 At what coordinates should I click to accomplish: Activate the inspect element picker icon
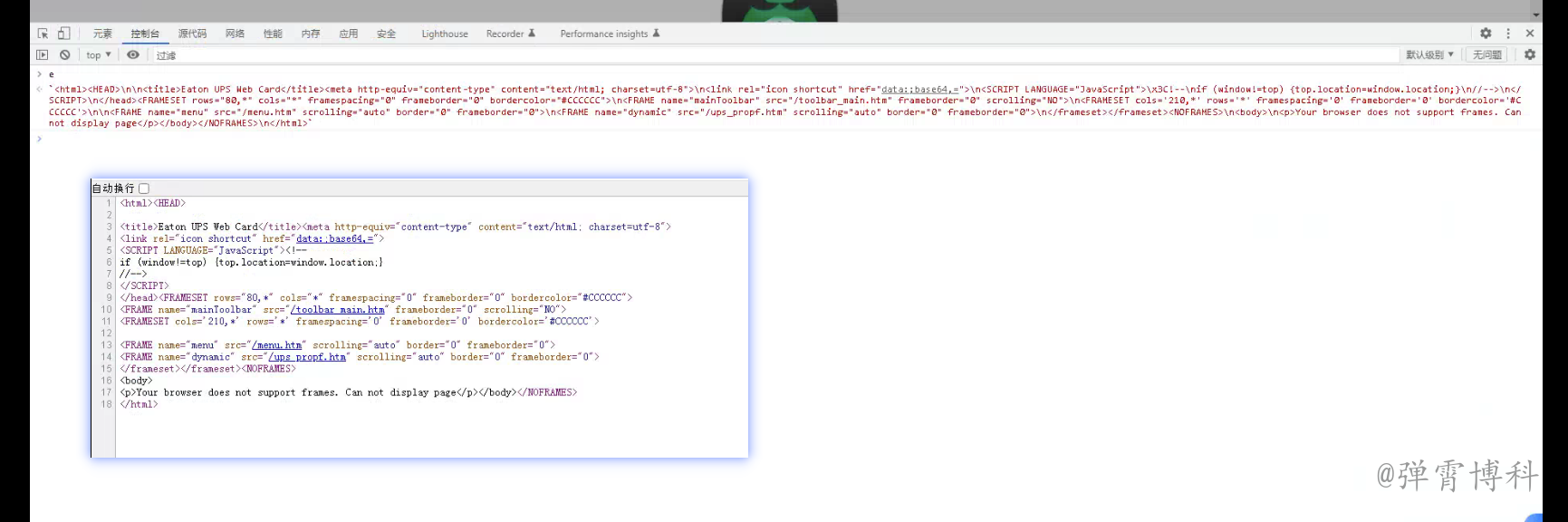(43, 34)
